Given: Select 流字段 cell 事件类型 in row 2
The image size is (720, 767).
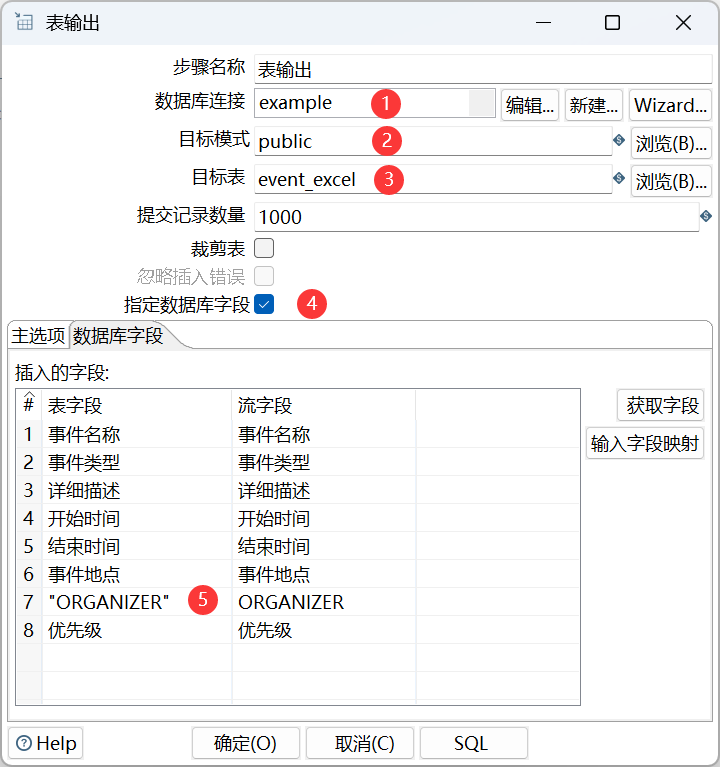Looking at the screenshot, I should tap(324, 462).
